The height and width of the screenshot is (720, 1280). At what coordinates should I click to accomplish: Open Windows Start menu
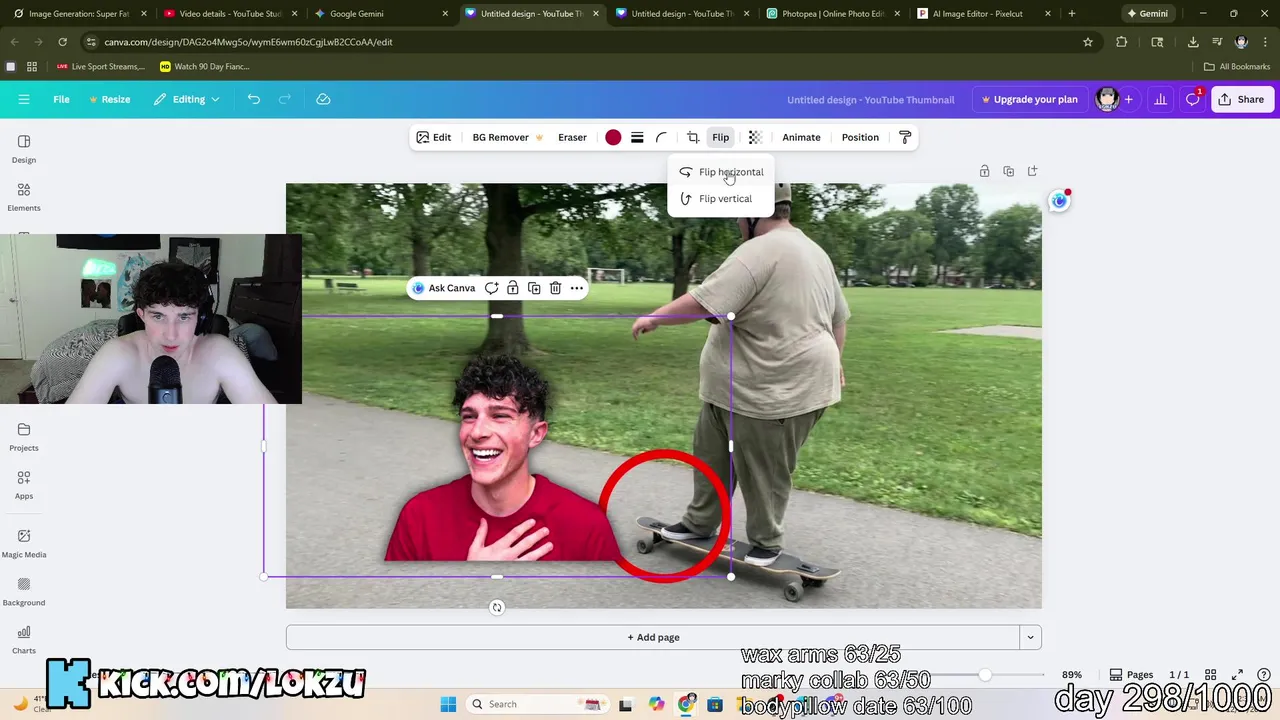pyautogui.click(x=448, y=704)
